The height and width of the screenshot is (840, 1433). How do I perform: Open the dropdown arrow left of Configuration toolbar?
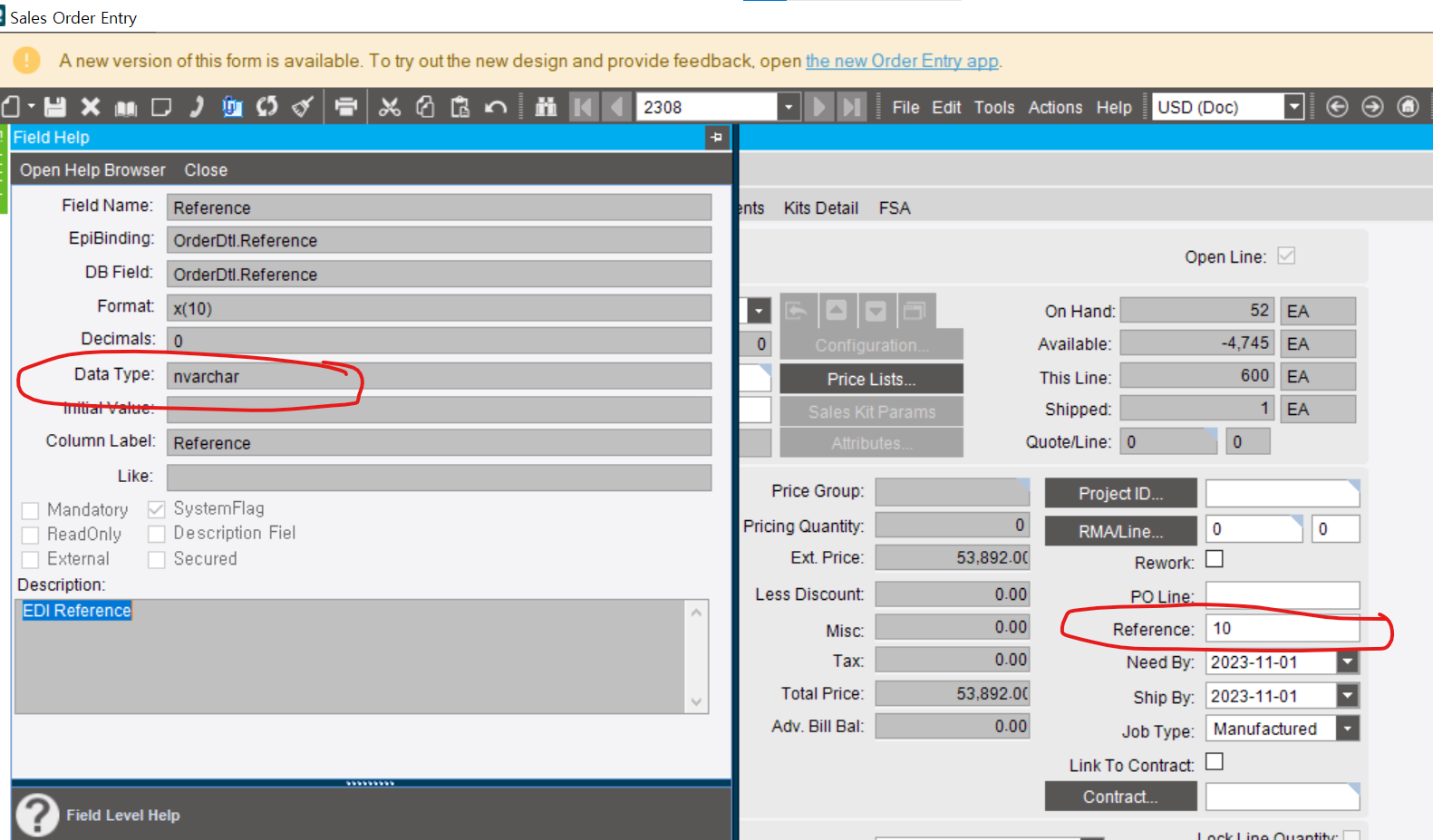pos(759,311)
